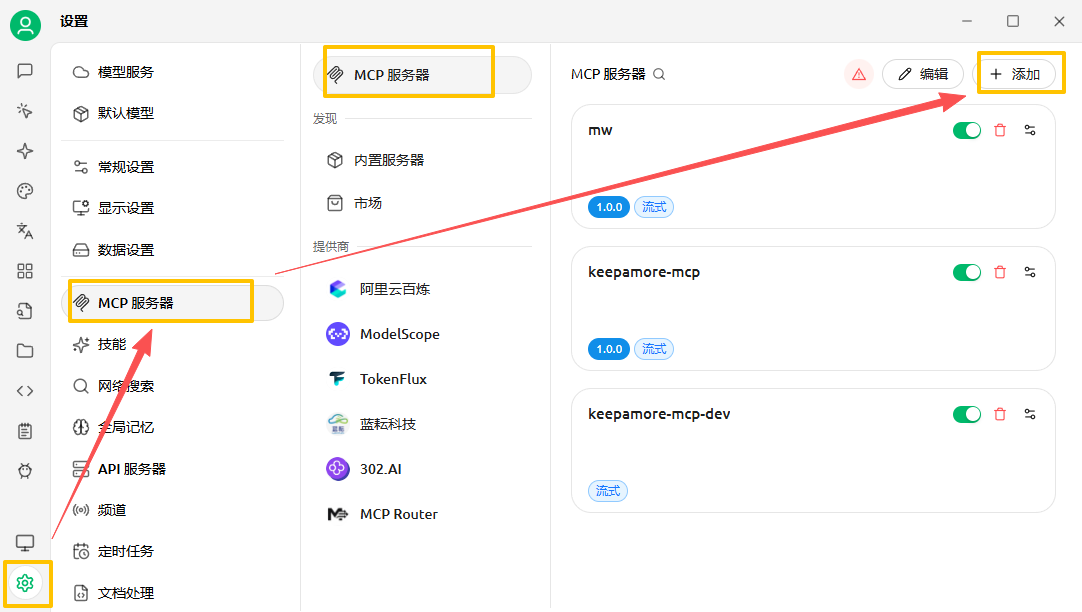Click the keepamore-mcp-dev server name
Image resolution: width=1082 pixels, height=612 pixels.
(x=659, y=414)
